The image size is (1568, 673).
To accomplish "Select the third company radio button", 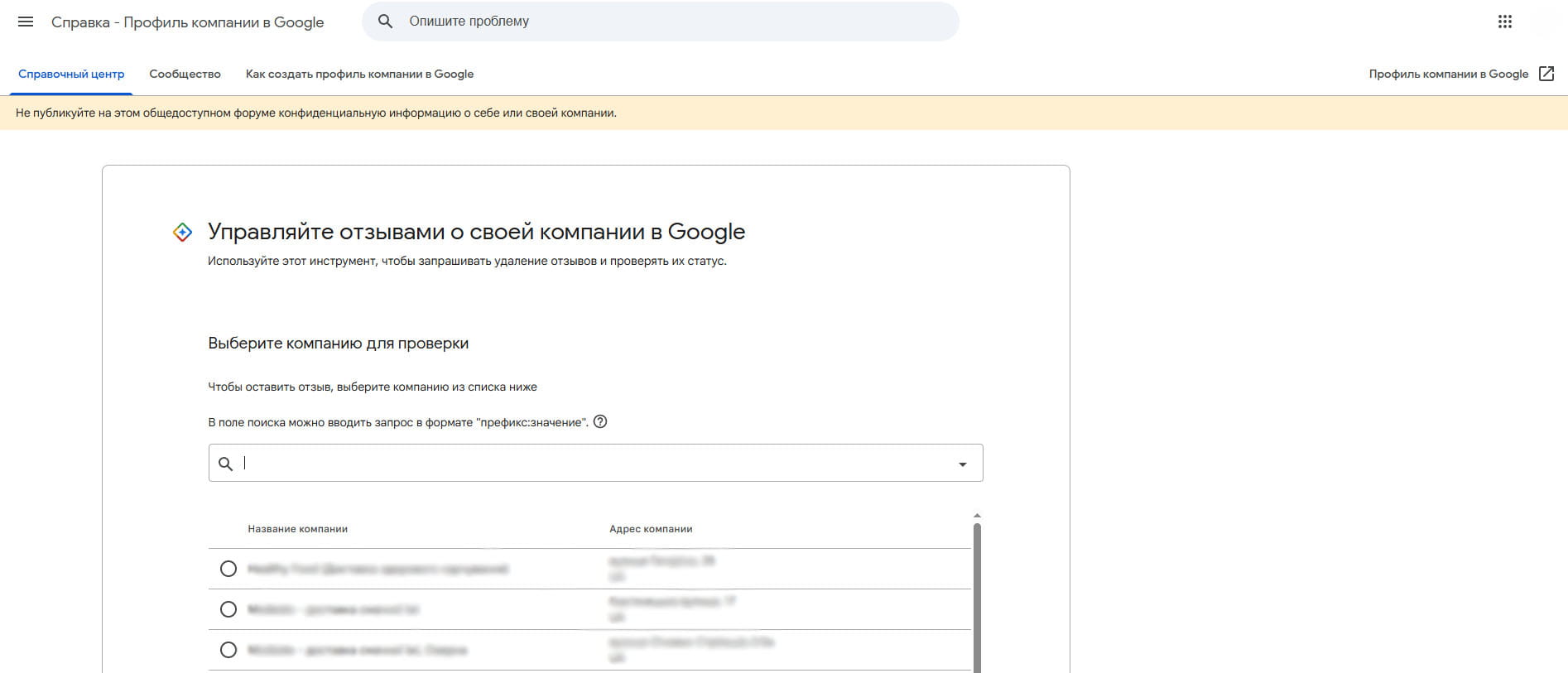I will [x=228, y=650].
